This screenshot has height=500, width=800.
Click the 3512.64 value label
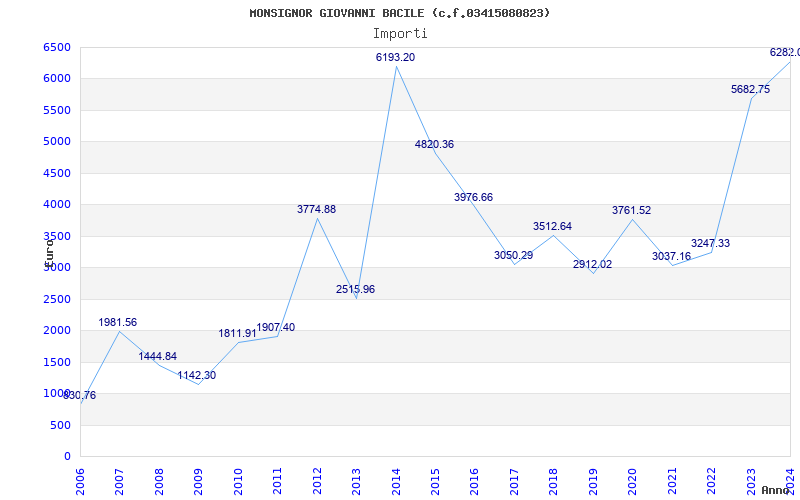(553, 227)
